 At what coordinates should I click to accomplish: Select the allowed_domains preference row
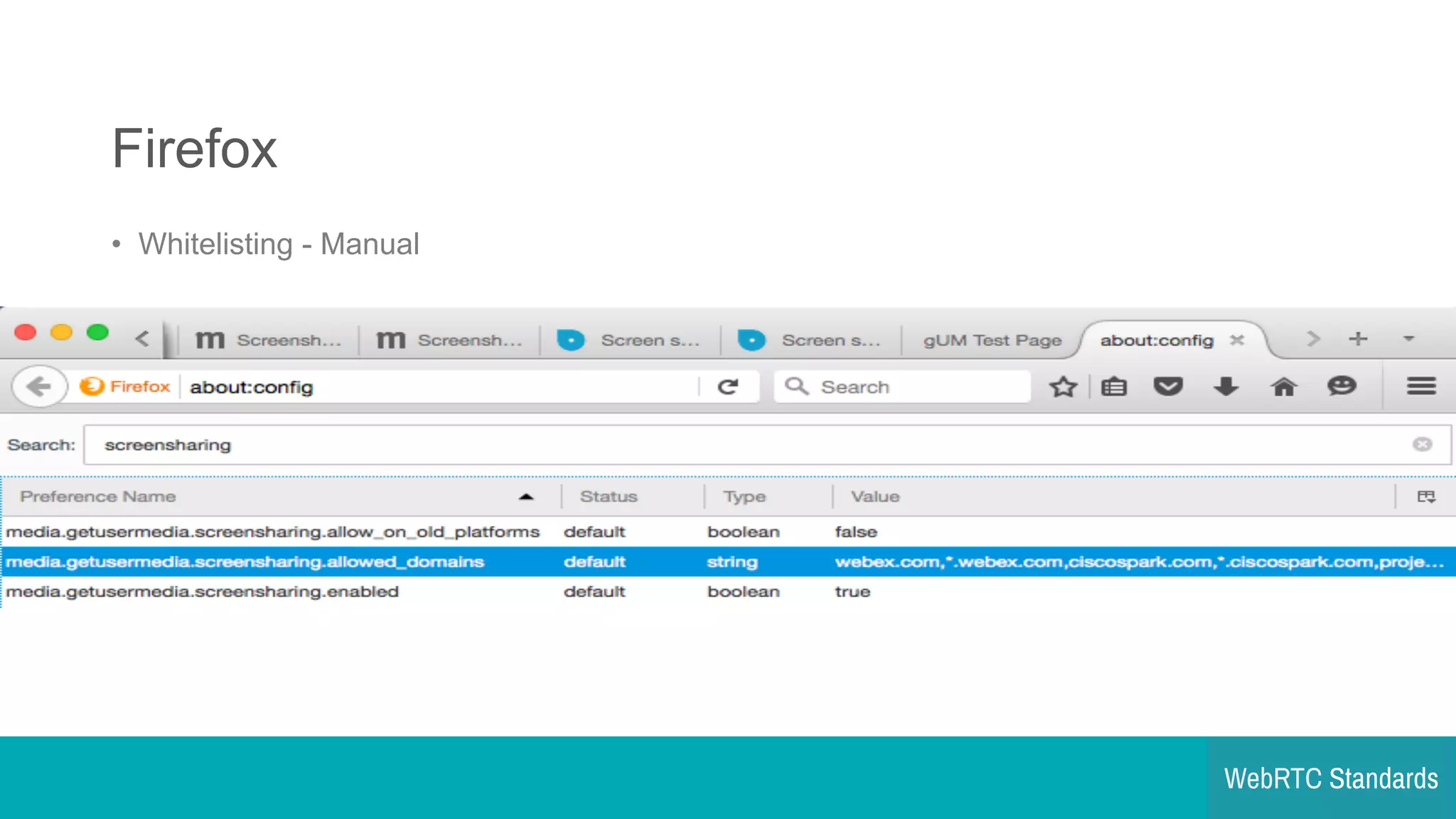(728, 562)
